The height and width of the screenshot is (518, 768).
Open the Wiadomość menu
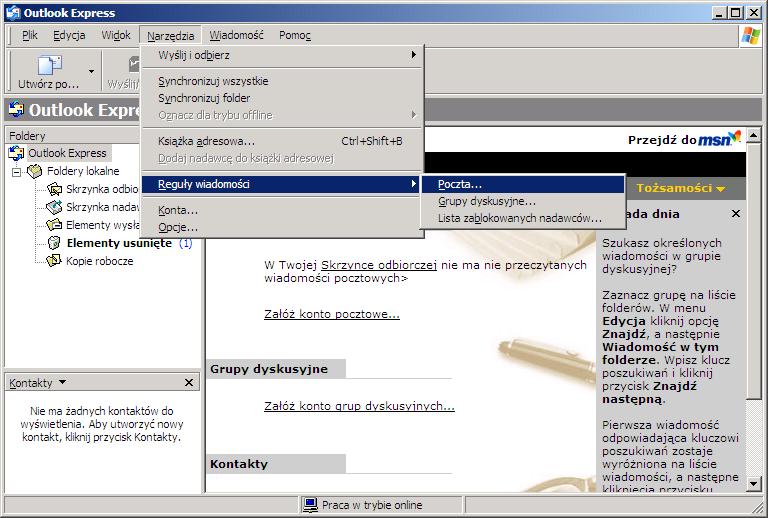coord(237,35)
